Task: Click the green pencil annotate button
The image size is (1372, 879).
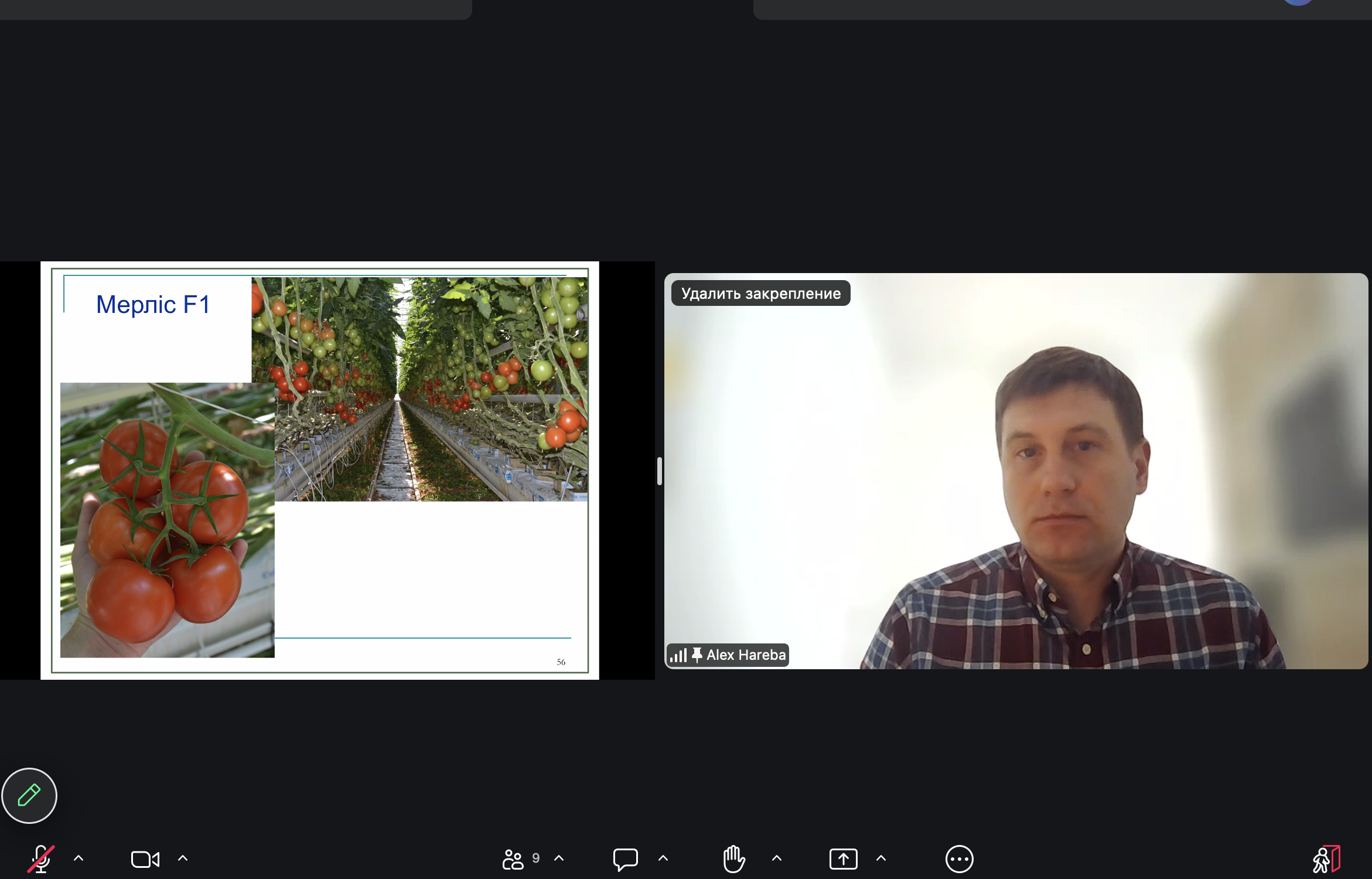Action: [29, 796]
